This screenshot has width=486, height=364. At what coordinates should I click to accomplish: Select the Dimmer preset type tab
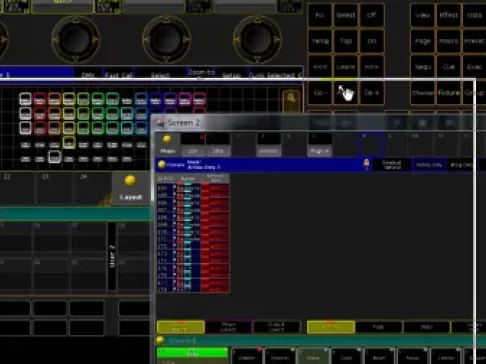[247, 357]
